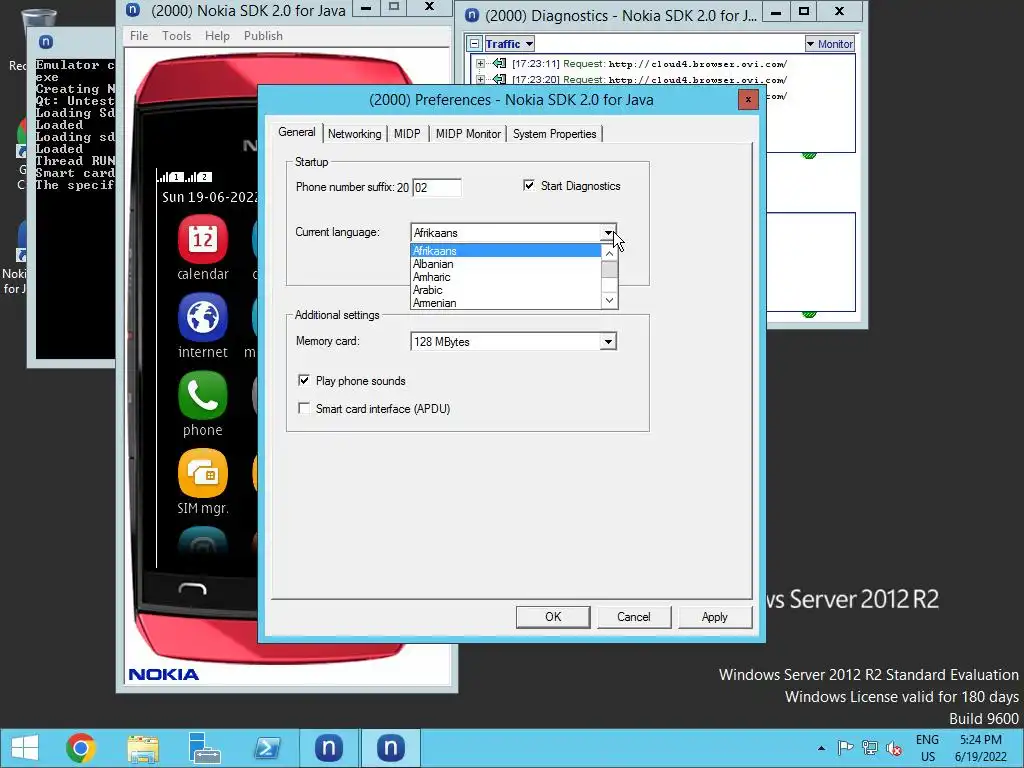1024x768 pixels.
Task: Uncheck Play phone sounds
Action: coord(304,380)
